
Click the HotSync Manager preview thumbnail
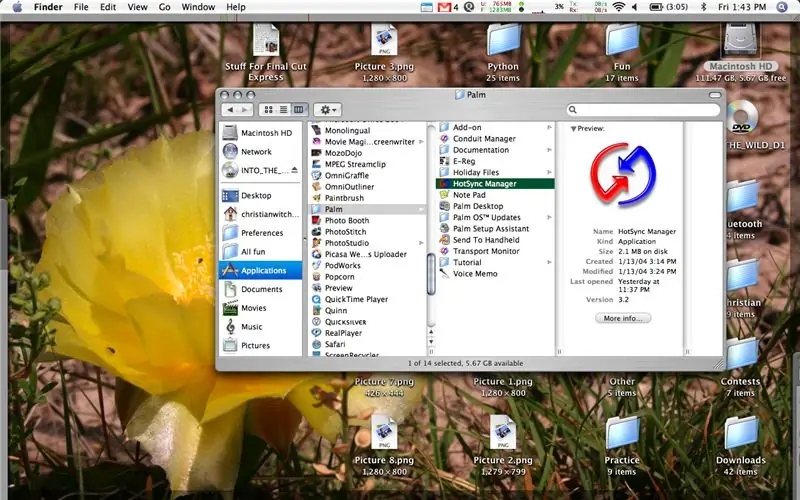(x=622, y=175)
